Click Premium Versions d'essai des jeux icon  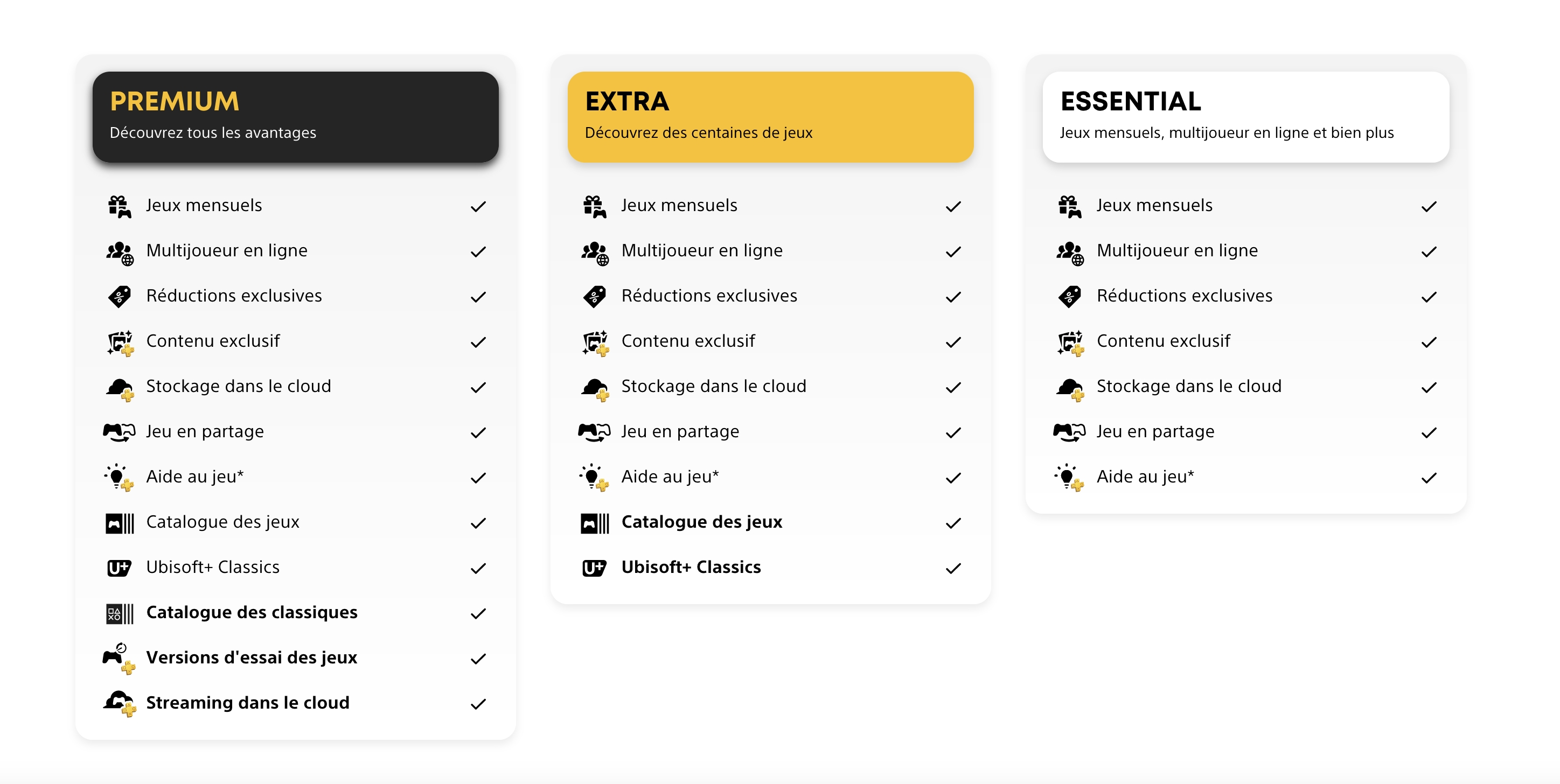pos(119,658)
